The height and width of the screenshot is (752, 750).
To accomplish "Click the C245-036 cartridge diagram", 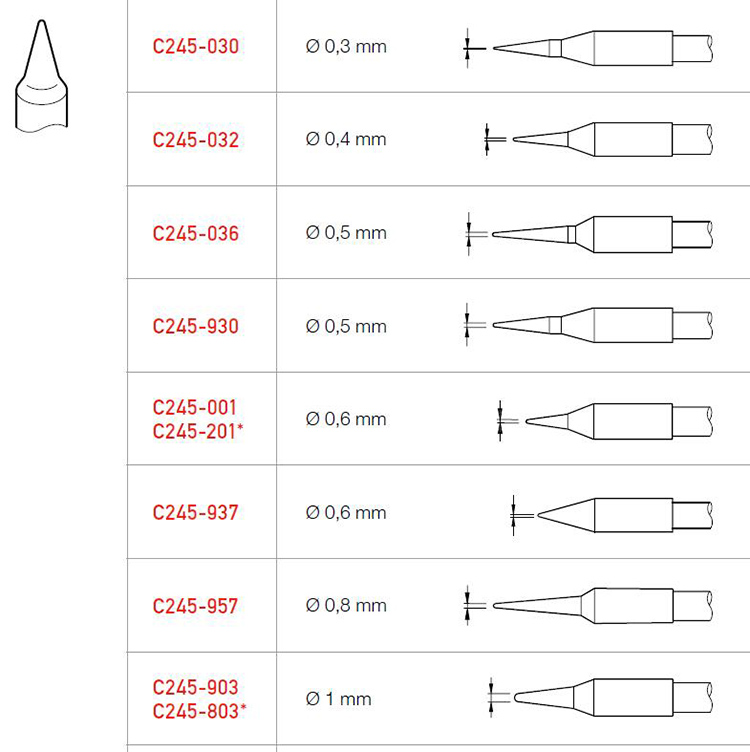I will [x=588, y=234].
